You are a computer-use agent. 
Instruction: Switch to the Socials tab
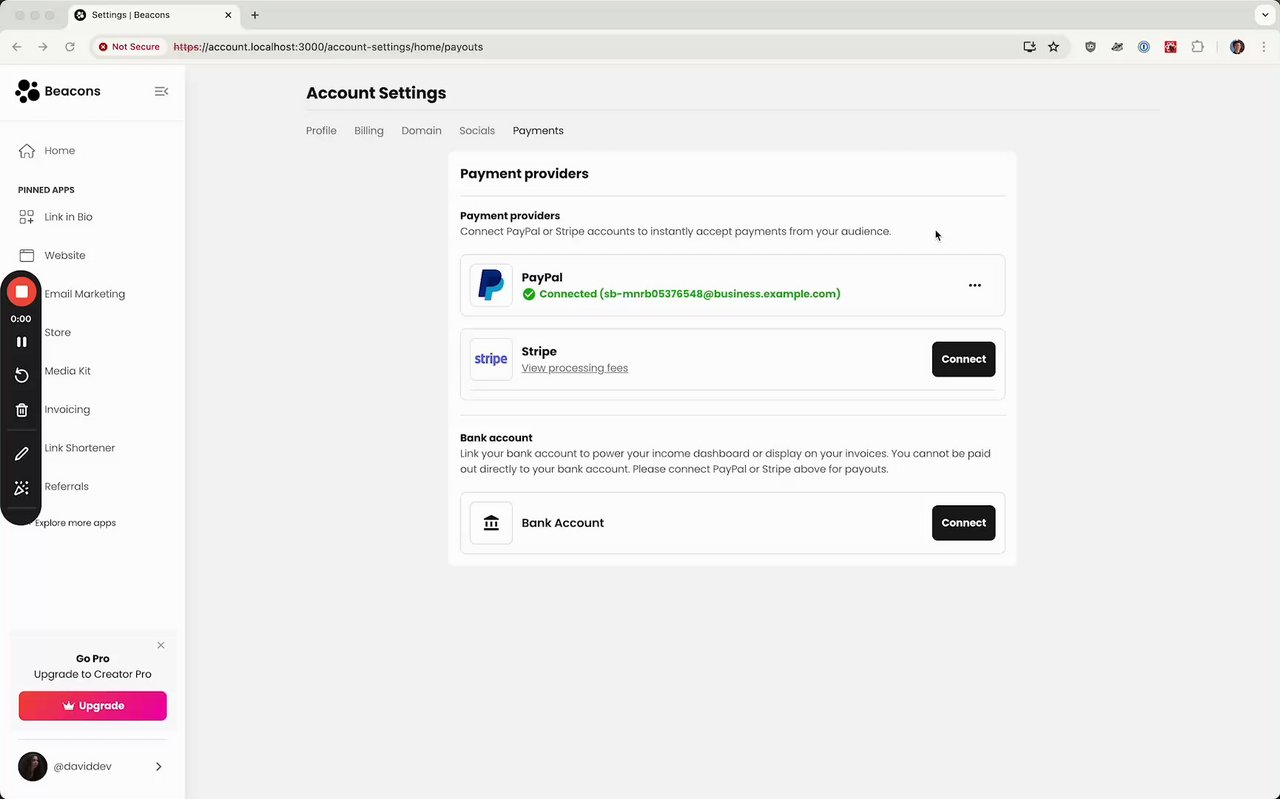[477, 131]
